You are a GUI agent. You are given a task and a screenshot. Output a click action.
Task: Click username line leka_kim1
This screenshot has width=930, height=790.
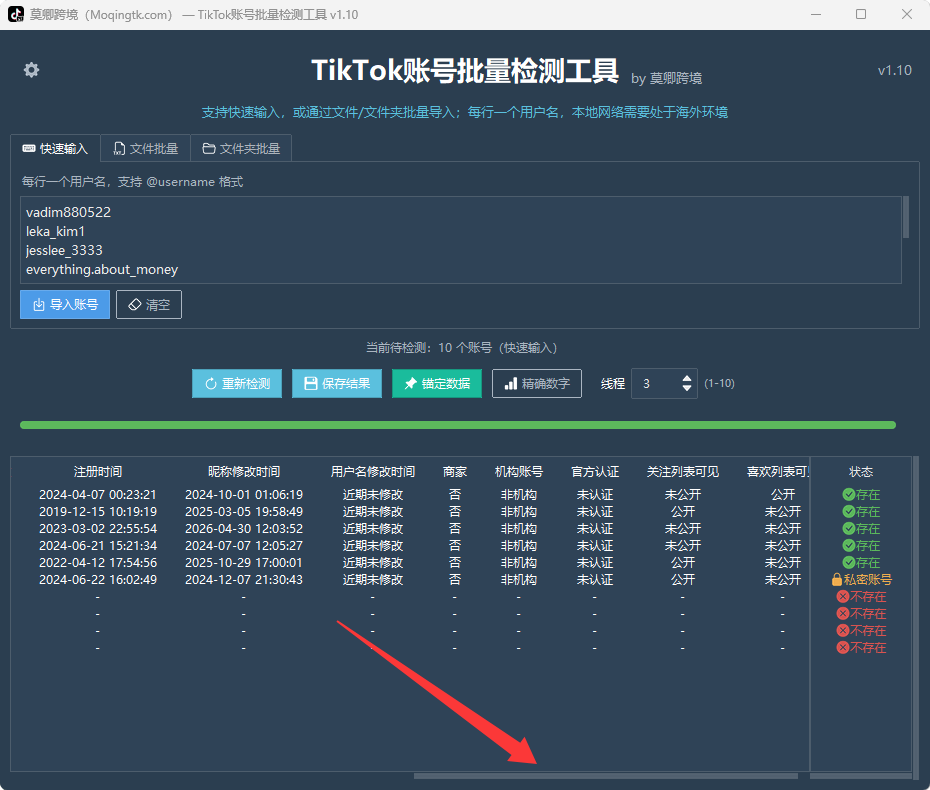[x=55, y=231]
